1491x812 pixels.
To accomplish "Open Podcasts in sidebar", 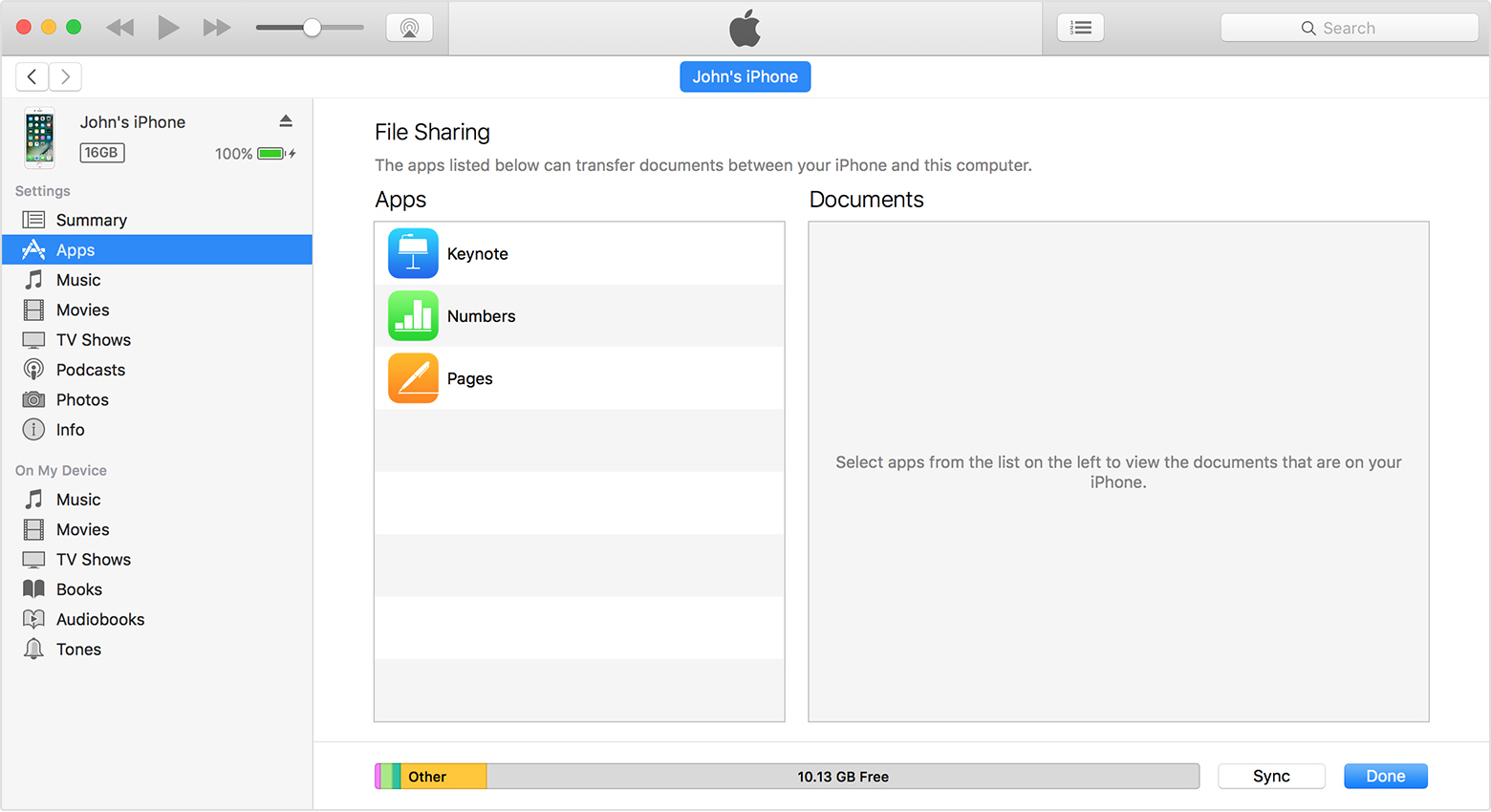I will click(x=157, y=370).
